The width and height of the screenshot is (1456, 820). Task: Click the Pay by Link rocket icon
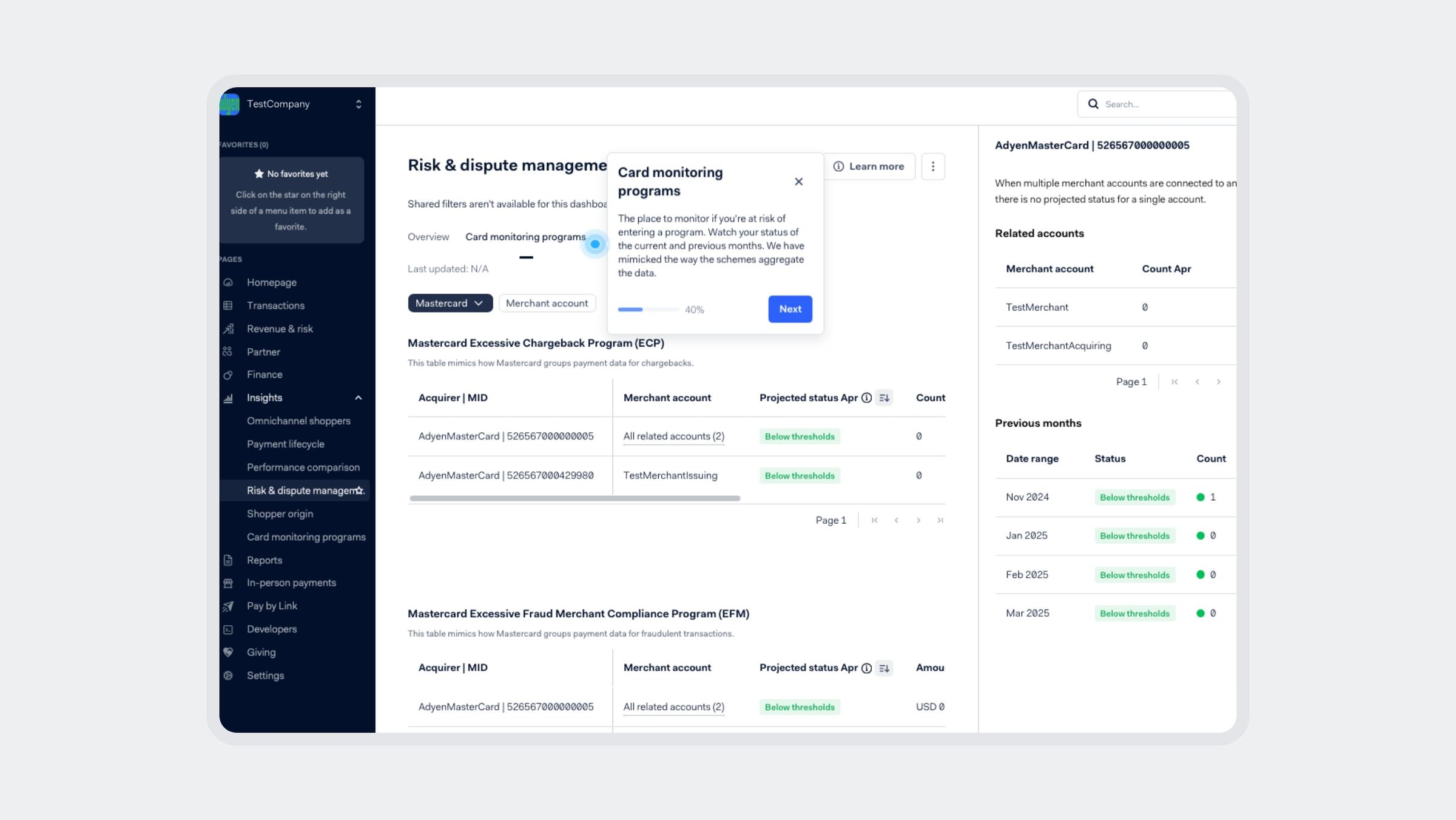[x=228, y=606]
